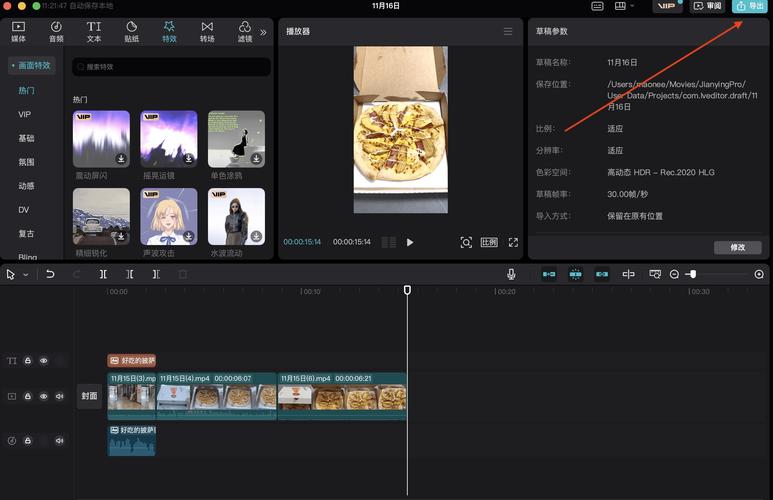The height and width of the screenshot is (500, 773).
Task: Toggle track linkage
Action: click(x=602, y=274)
